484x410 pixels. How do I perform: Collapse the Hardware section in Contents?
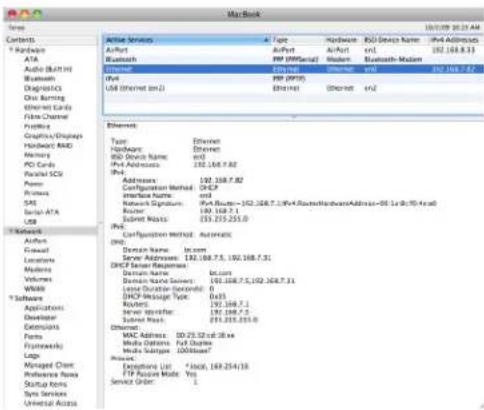[x=11, y=50]
